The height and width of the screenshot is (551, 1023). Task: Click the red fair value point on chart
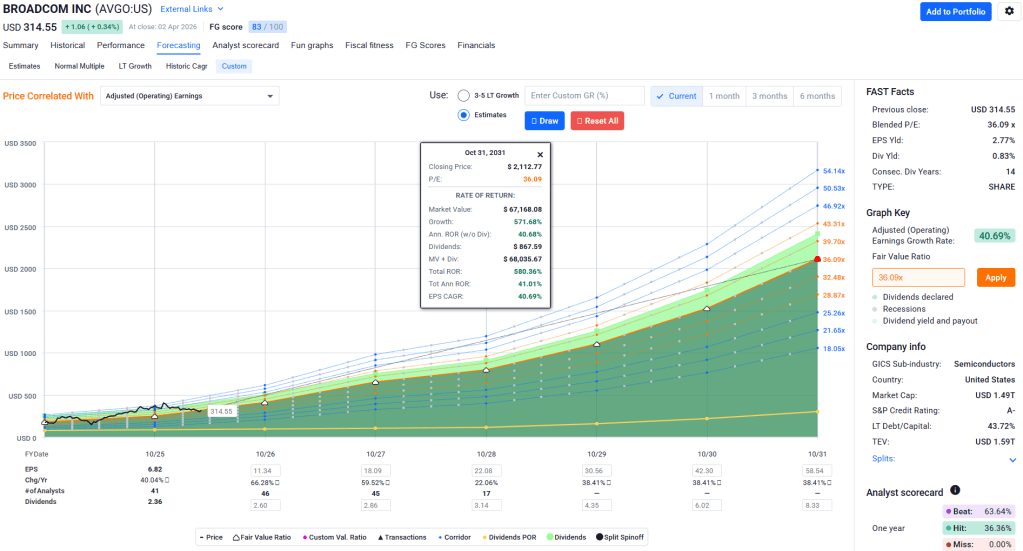(x=818, y=259)
